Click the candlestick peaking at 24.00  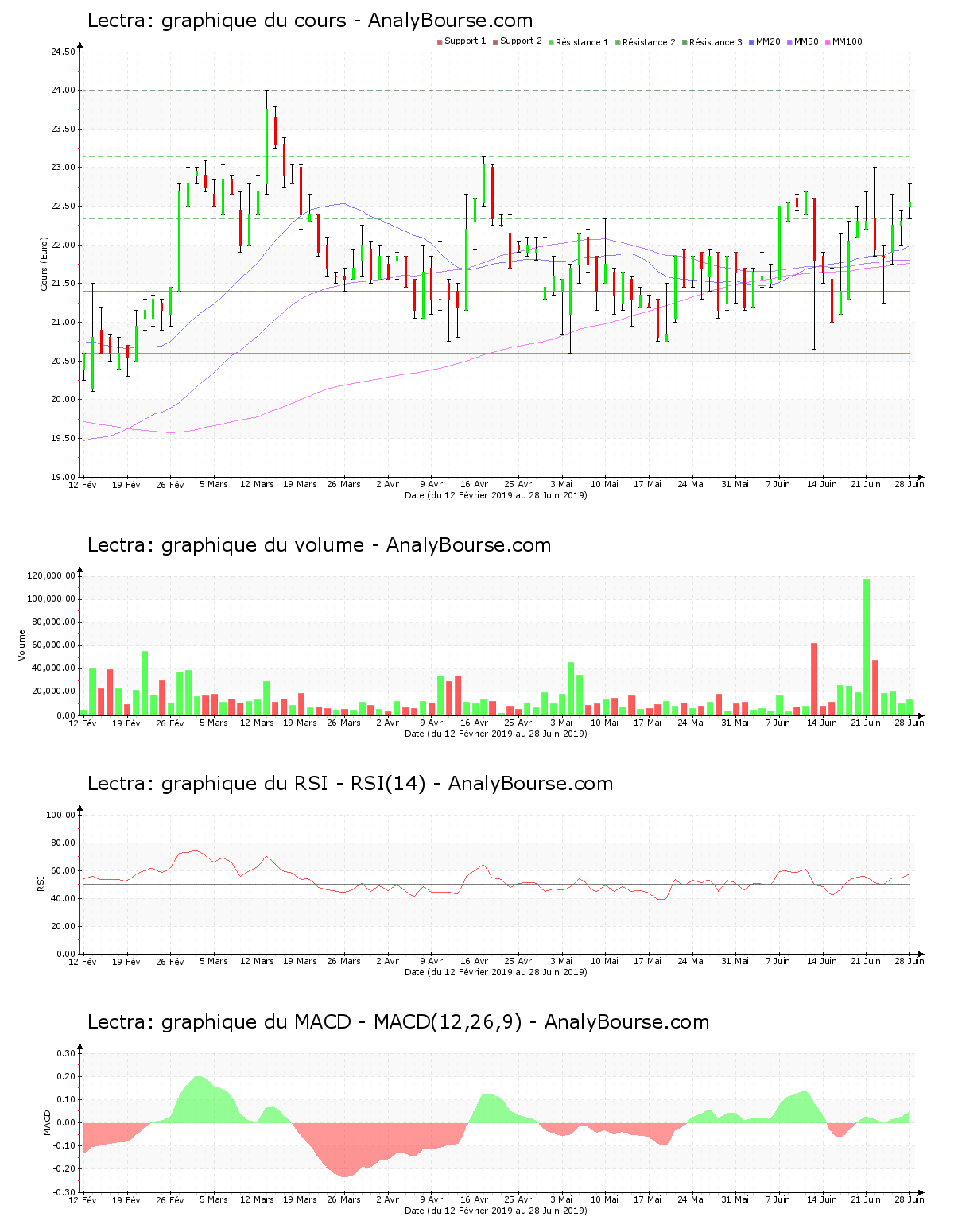[x=266, y=143]
